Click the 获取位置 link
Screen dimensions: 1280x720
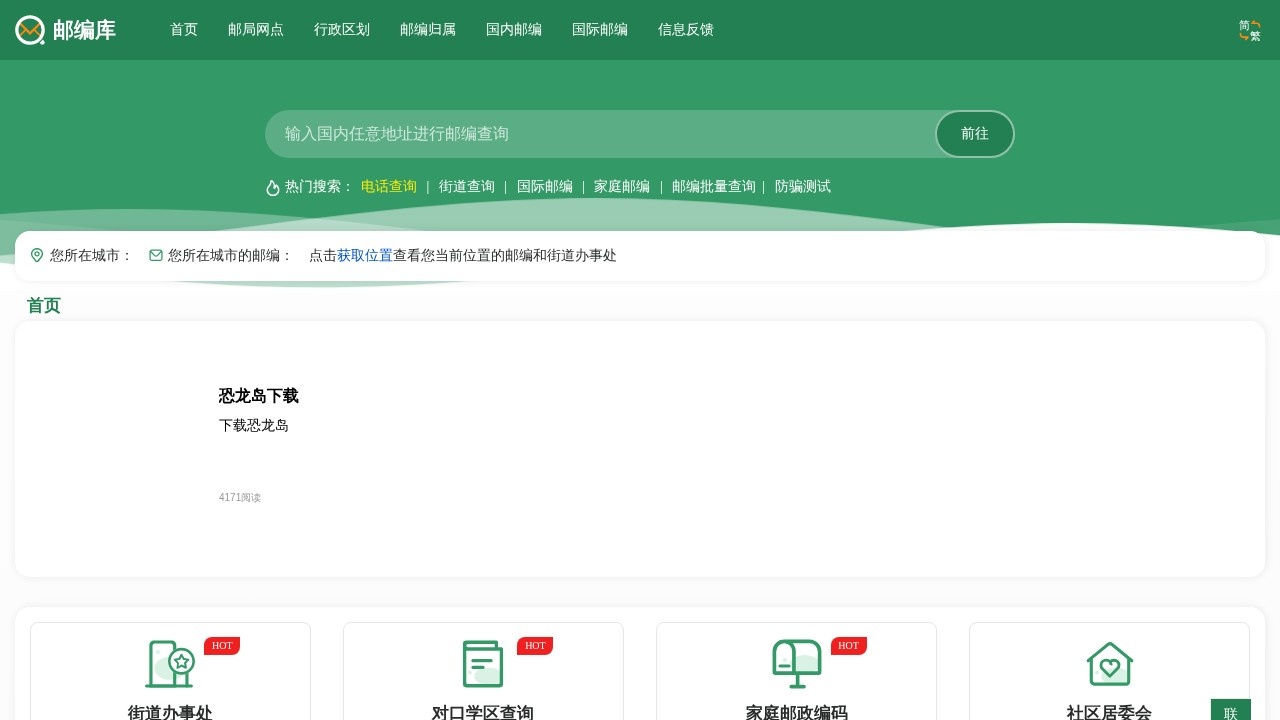pos(364,255)
